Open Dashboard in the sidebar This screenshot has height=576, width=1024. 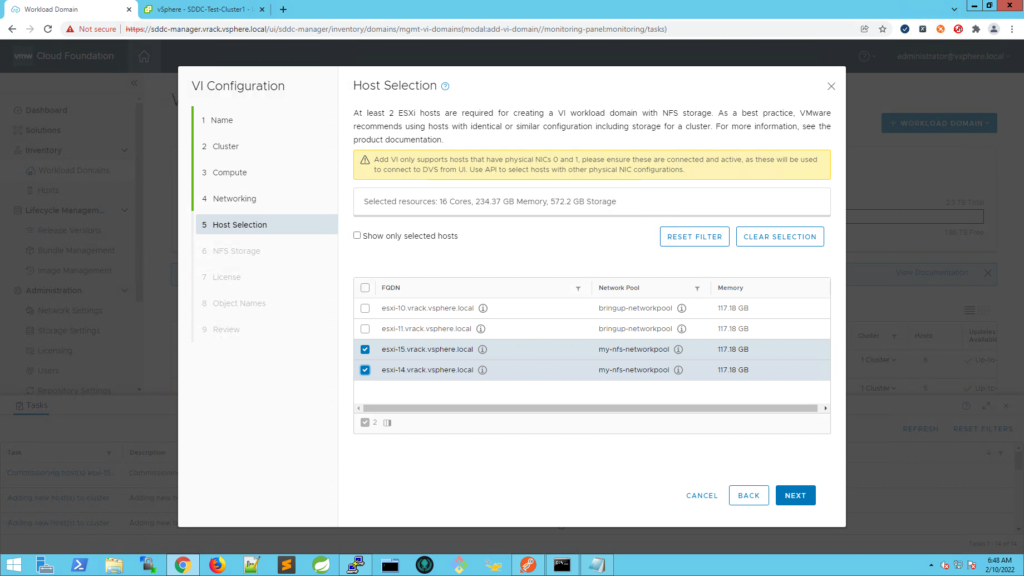tap(46, 110)
